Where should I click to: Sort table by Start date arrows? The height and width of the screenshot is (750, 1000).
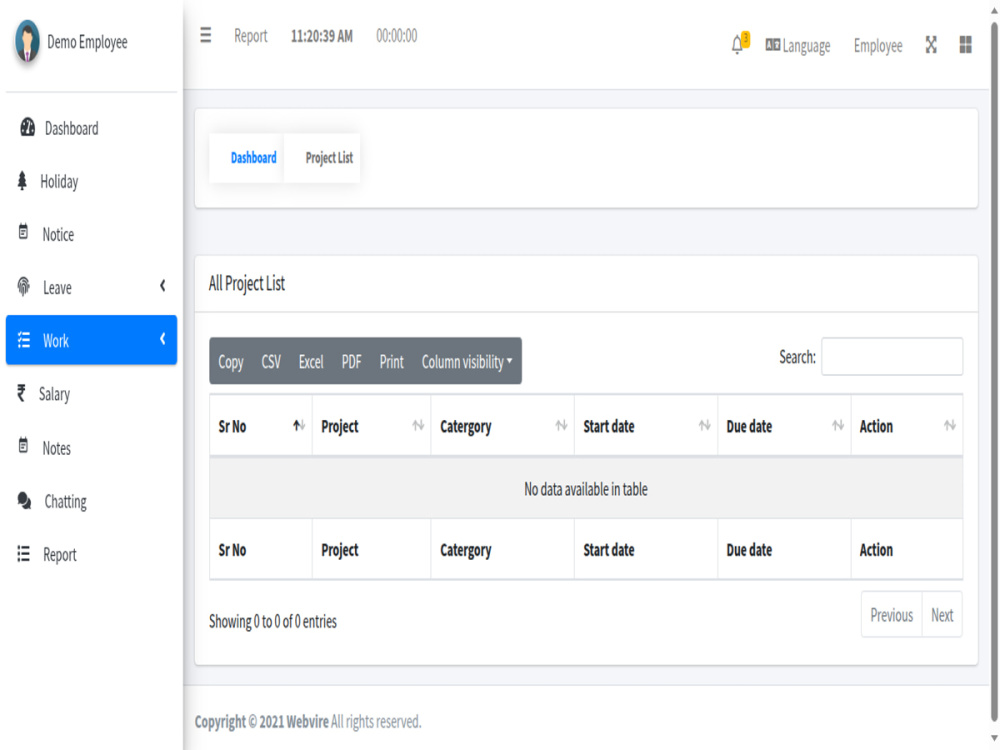pos(704,425)
